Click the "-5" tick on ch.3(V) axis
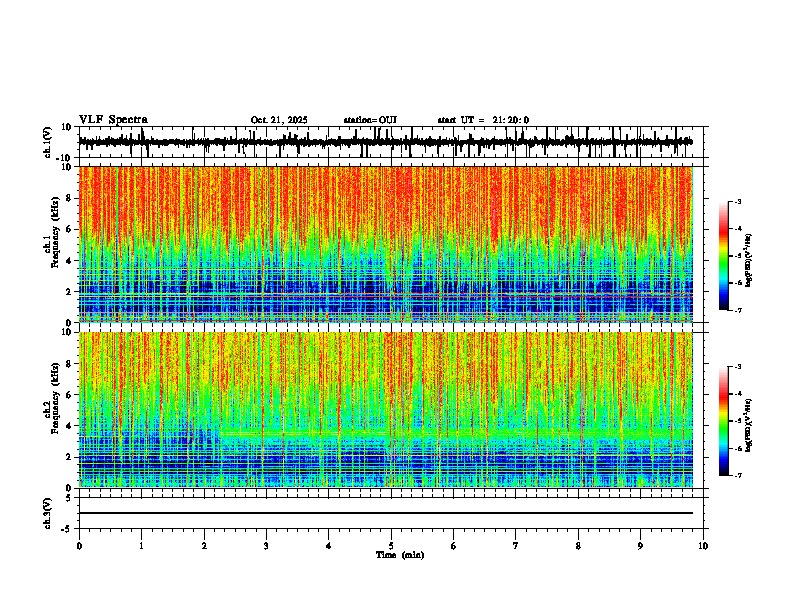 click(x=67, y=529)
